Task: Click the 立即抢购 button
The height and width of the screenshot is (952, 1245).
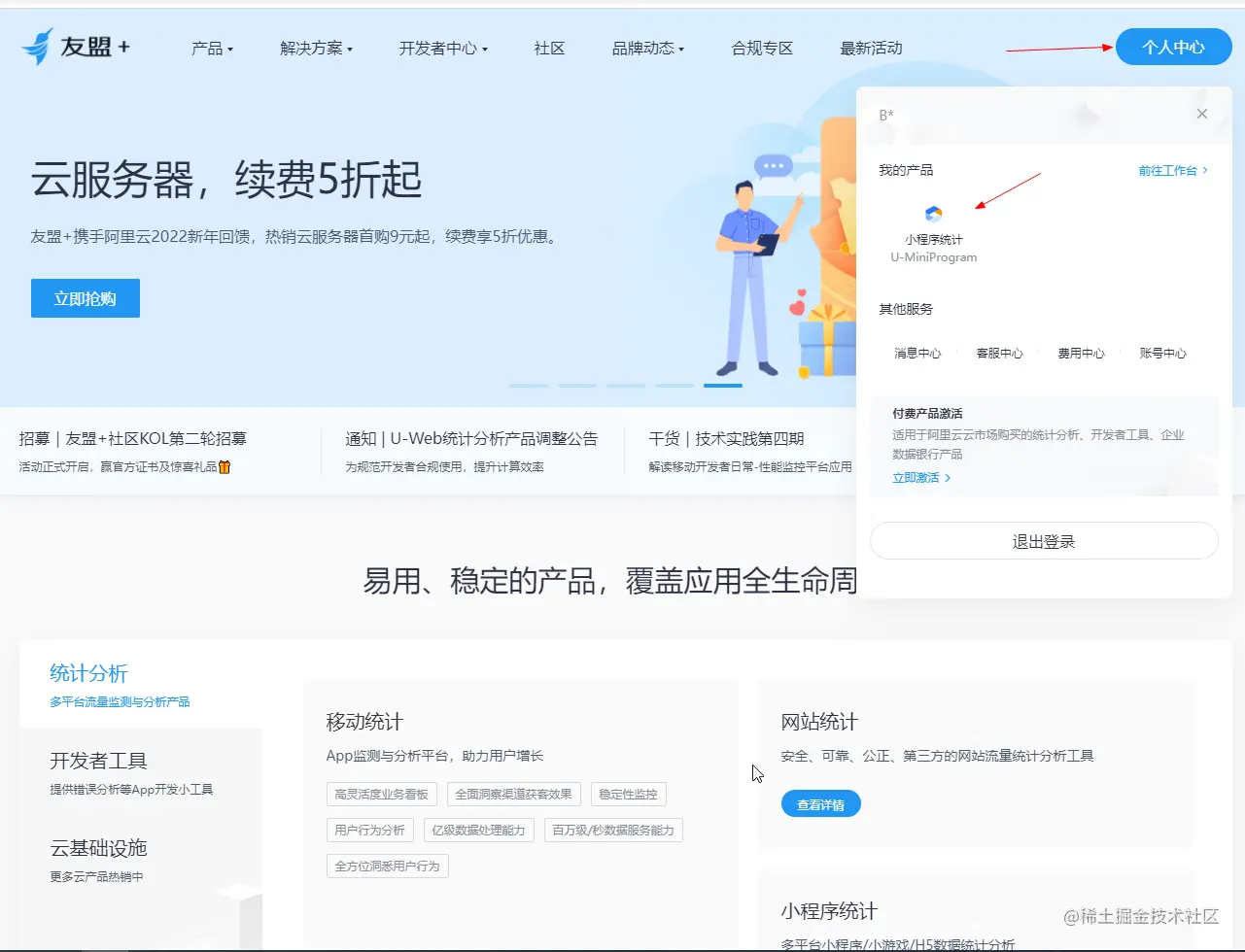Action: (x=86, y=298)
